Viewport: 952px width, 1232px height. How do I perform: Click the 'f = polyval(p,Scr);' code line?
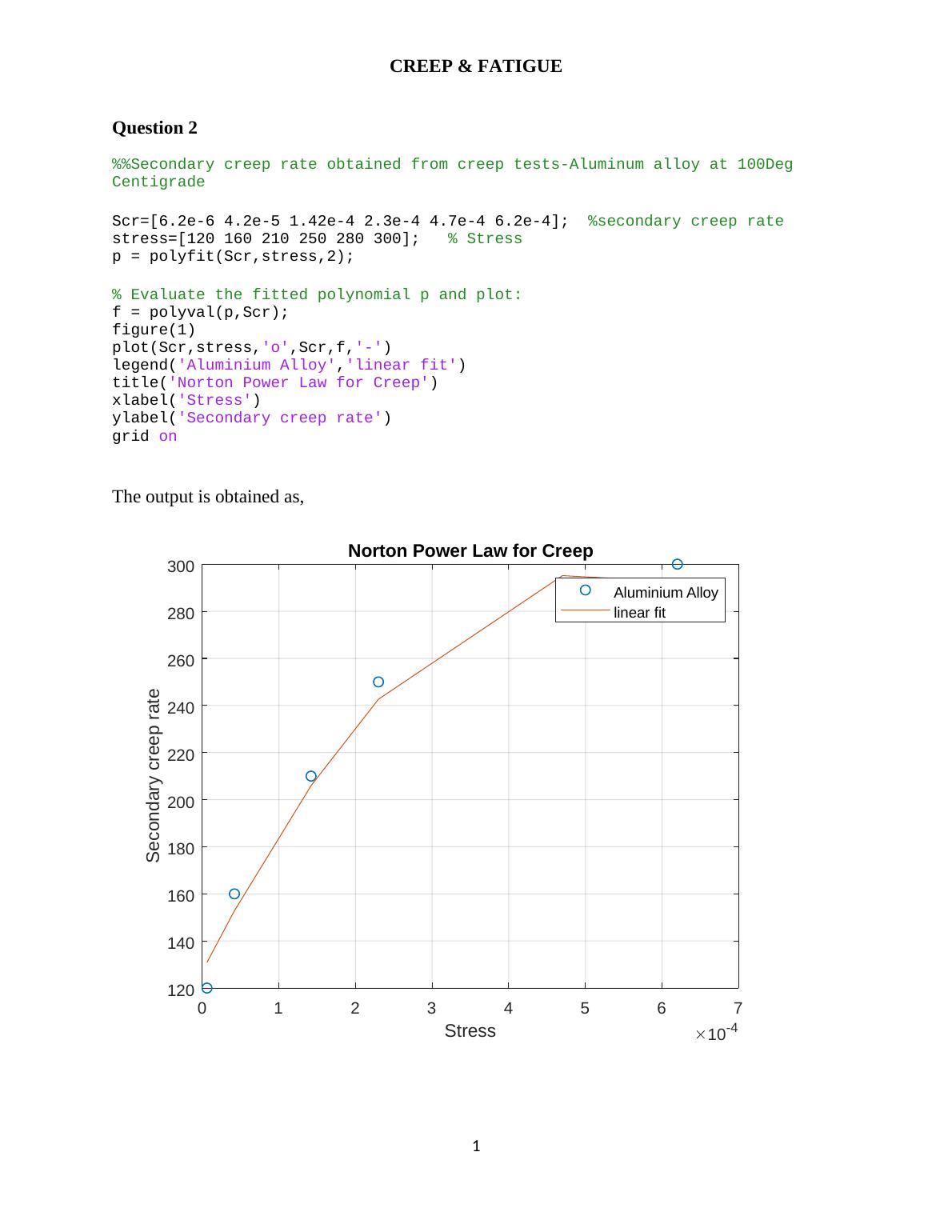200,312
